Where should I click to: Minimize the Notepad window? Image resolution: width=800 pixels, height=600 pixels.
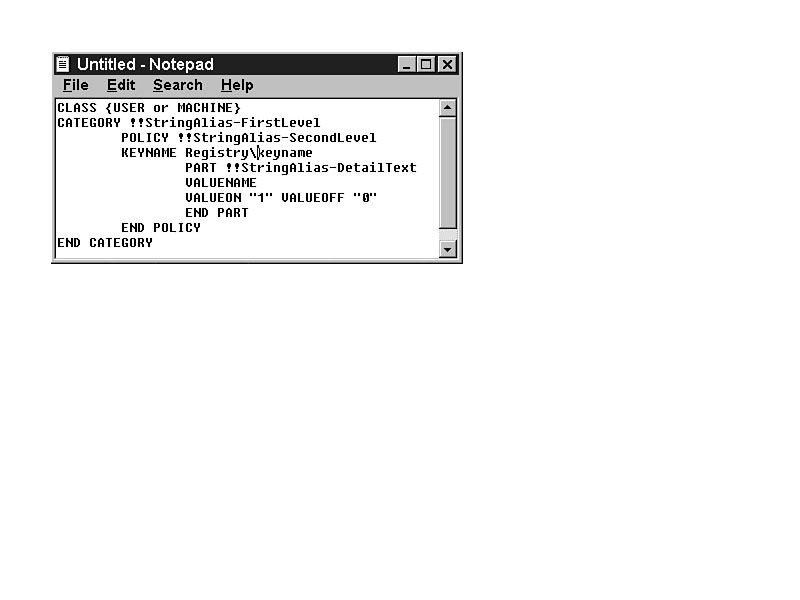[406, 64]
